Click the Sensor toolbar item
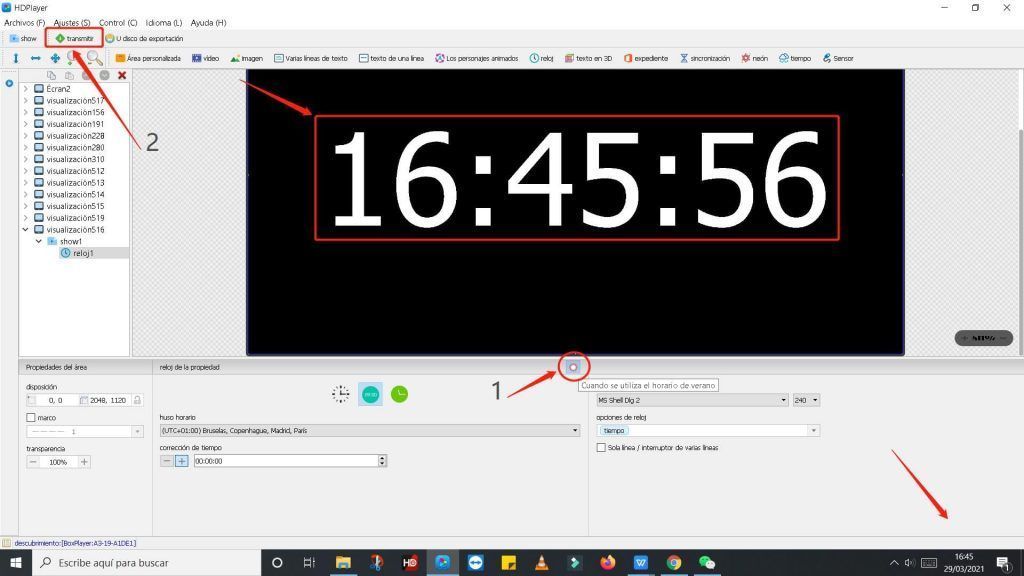 click(x=838, y=58)
